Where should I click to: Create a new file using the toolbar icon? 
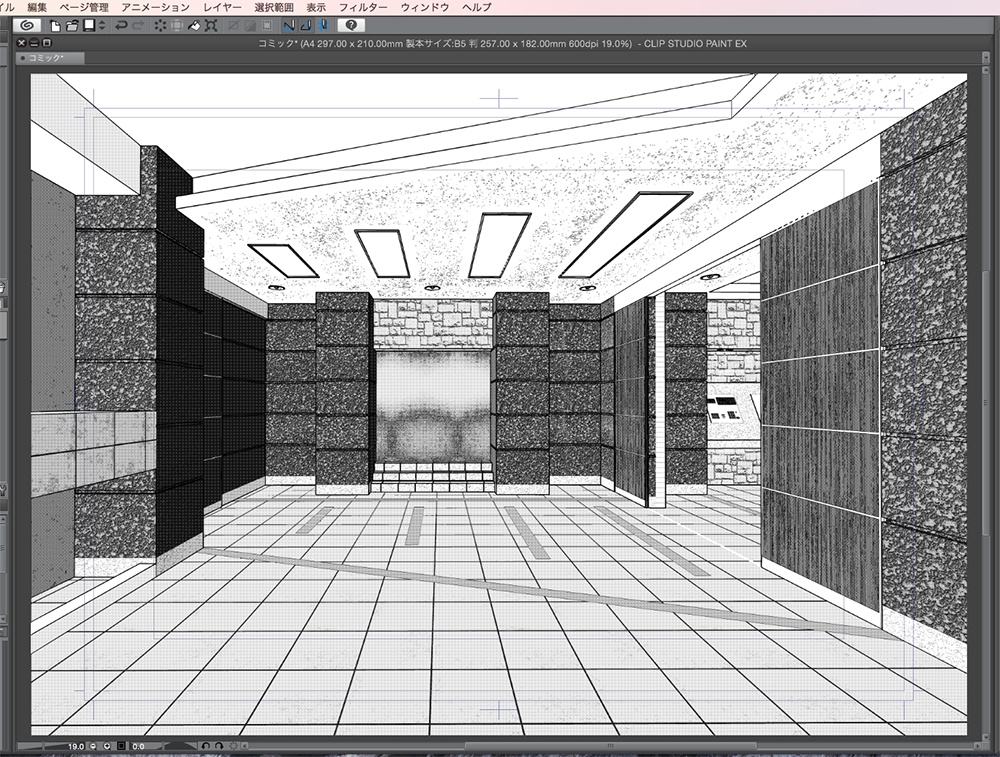point(53,26)
